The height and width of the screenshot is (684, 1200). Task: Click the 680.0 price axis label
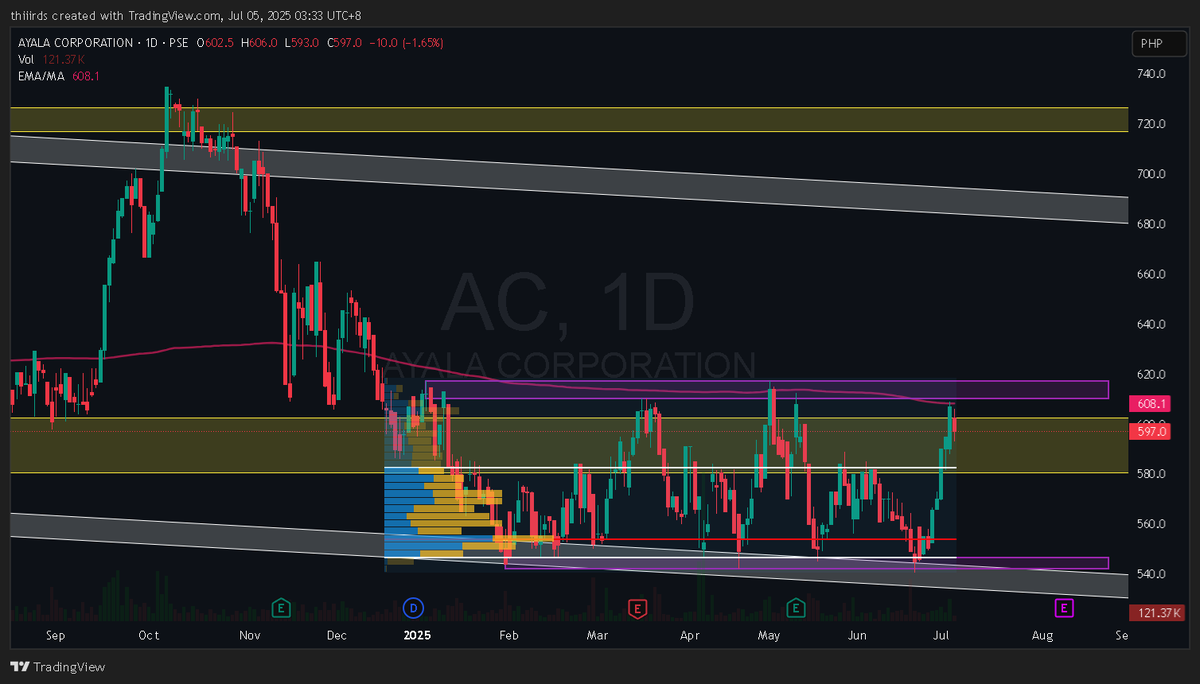(1152, 224)
